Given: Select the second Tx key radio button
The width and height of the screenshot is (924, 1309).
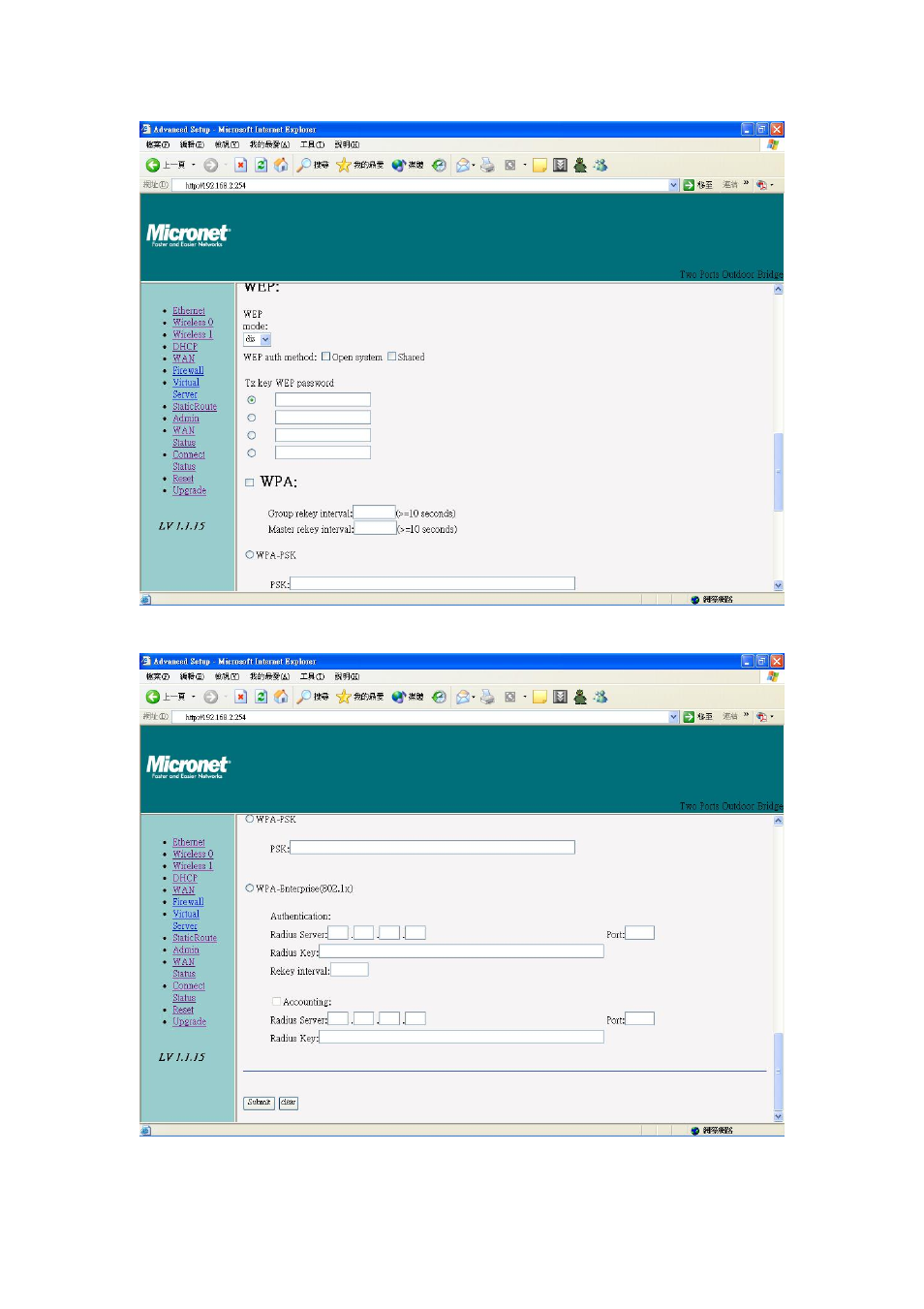Looking at the screenshot, I should pos(252,418).
